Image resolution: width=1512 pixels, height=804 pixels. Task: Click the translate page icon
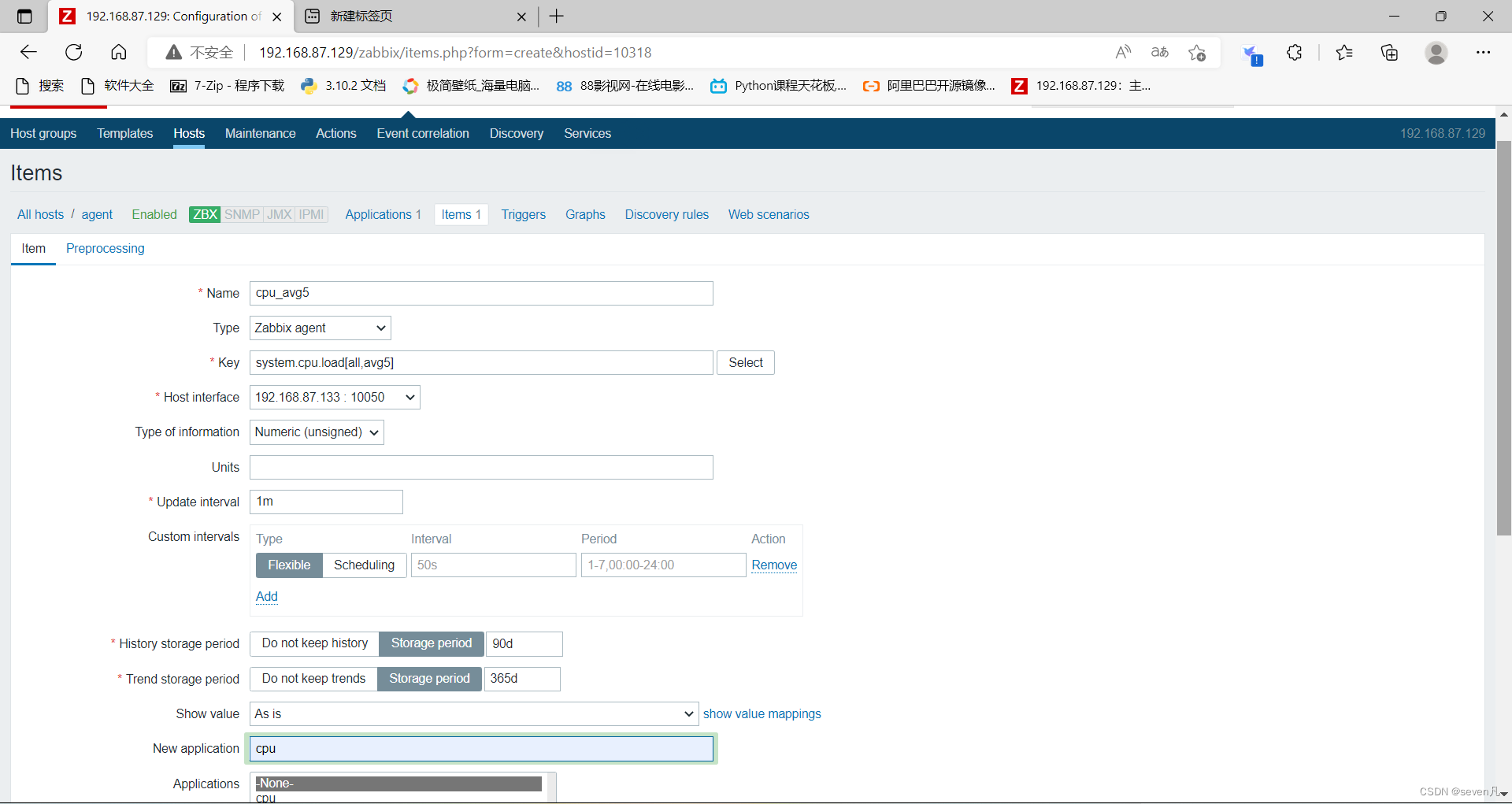pyautogui.click(x=1159, y=53)
